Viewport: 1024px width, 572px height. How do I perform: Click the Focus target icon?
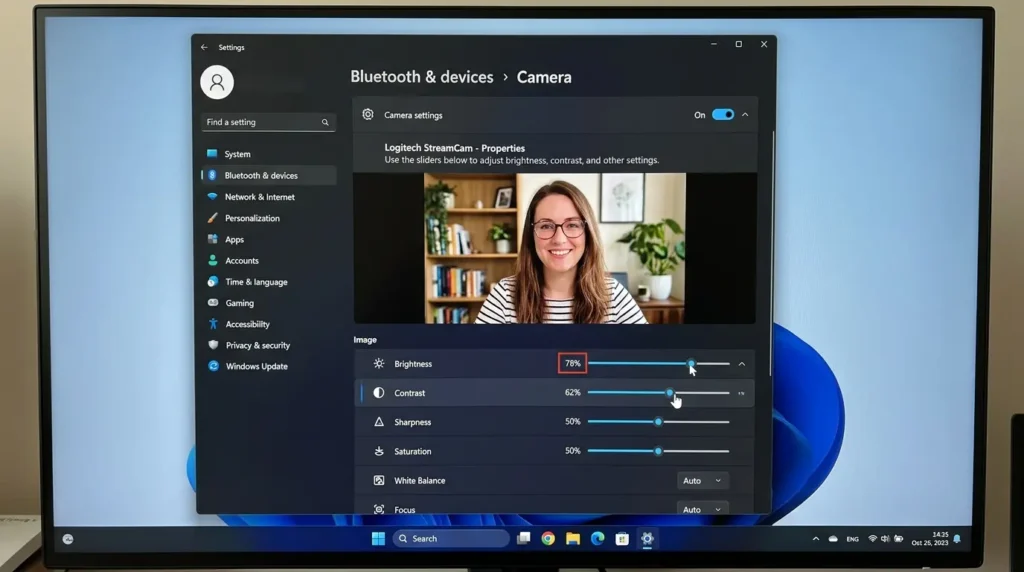coord(379,509)
